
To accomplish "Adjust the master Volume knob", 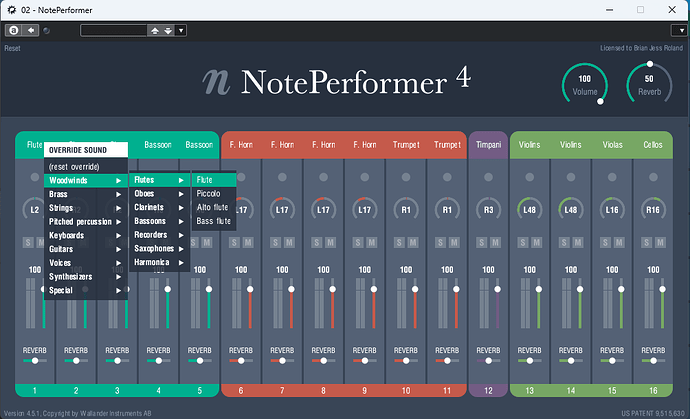I will (584, 85).
